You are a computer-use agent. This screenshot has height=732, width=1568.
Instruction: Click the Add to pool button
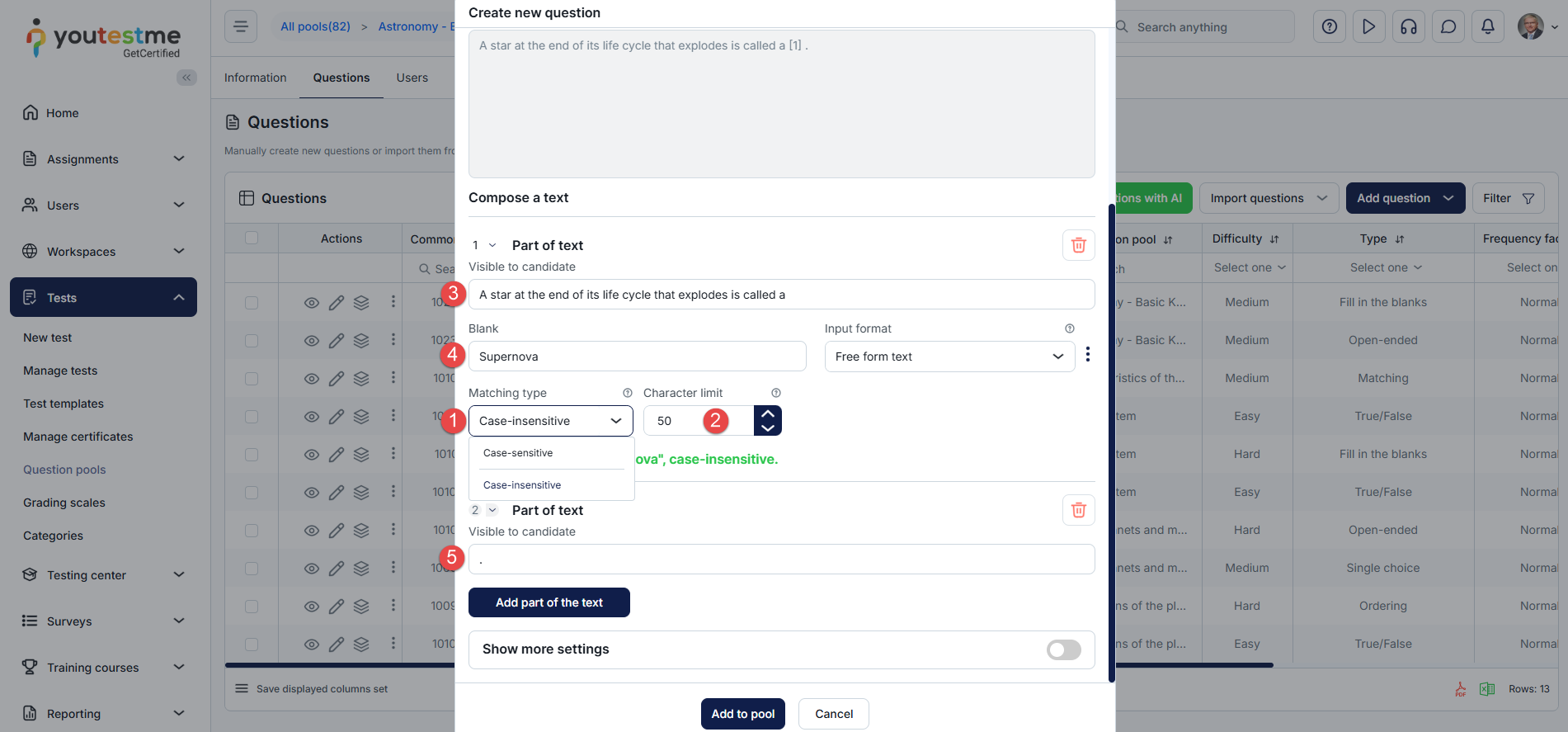[x=742, y=714]
